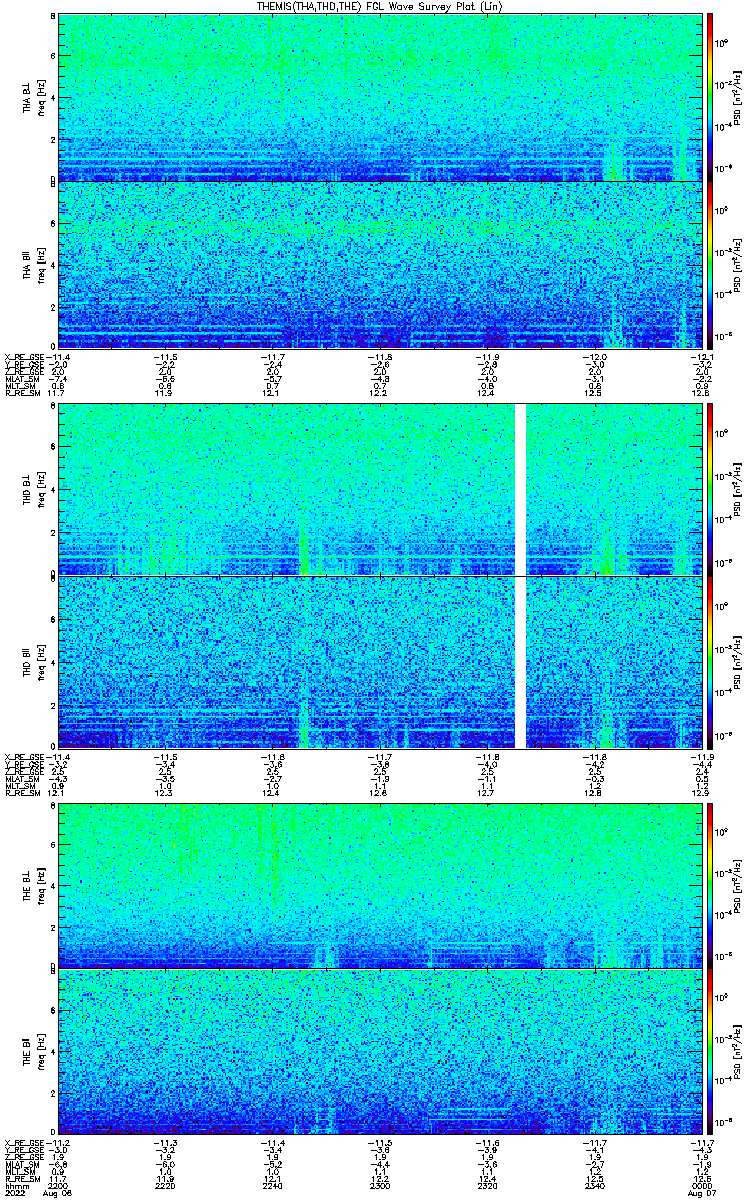
Task: Click the color bar beside the THE B⊥ panel
Action: click(709, 885)
